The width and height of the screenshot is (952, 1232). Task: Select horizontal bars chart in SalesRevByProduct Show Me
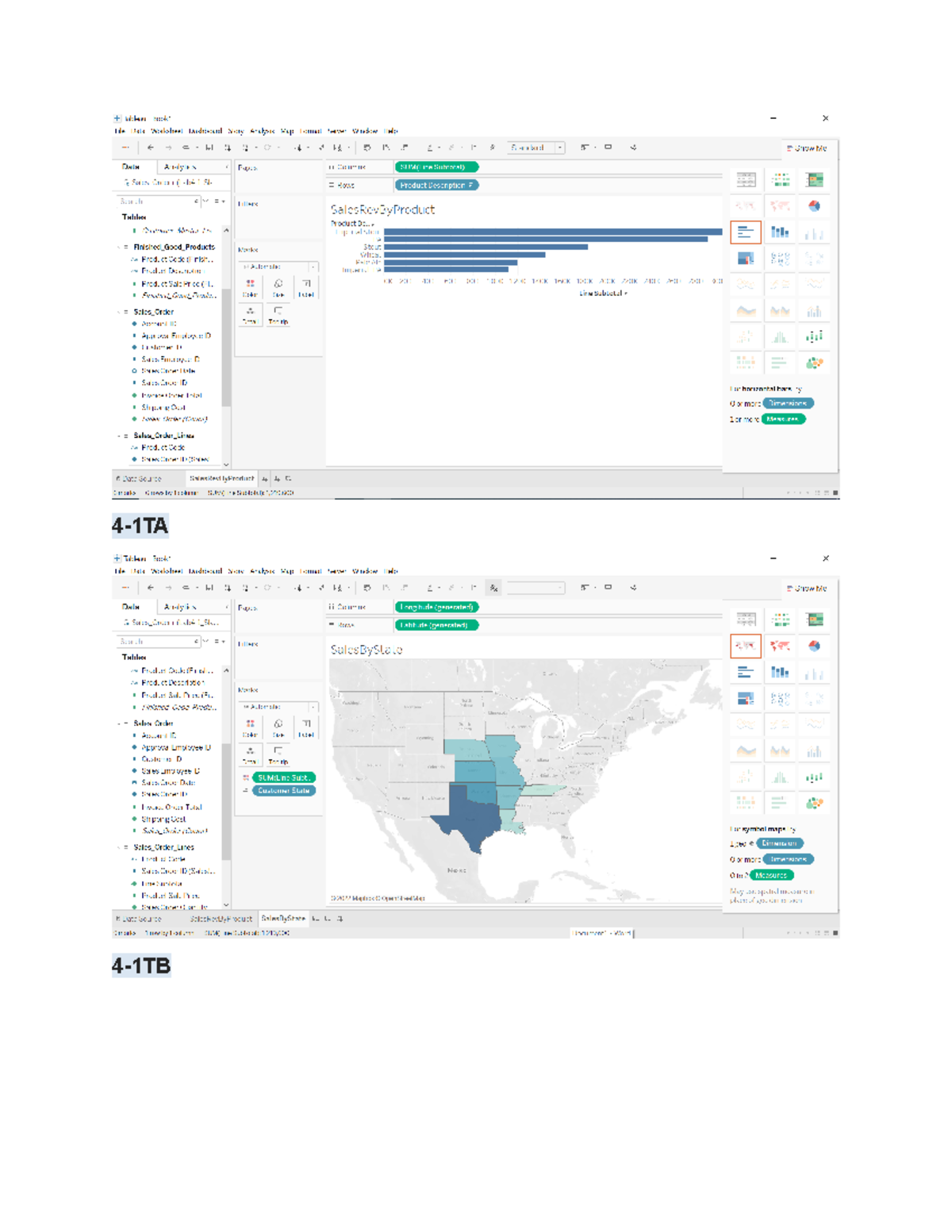[746, 232]
